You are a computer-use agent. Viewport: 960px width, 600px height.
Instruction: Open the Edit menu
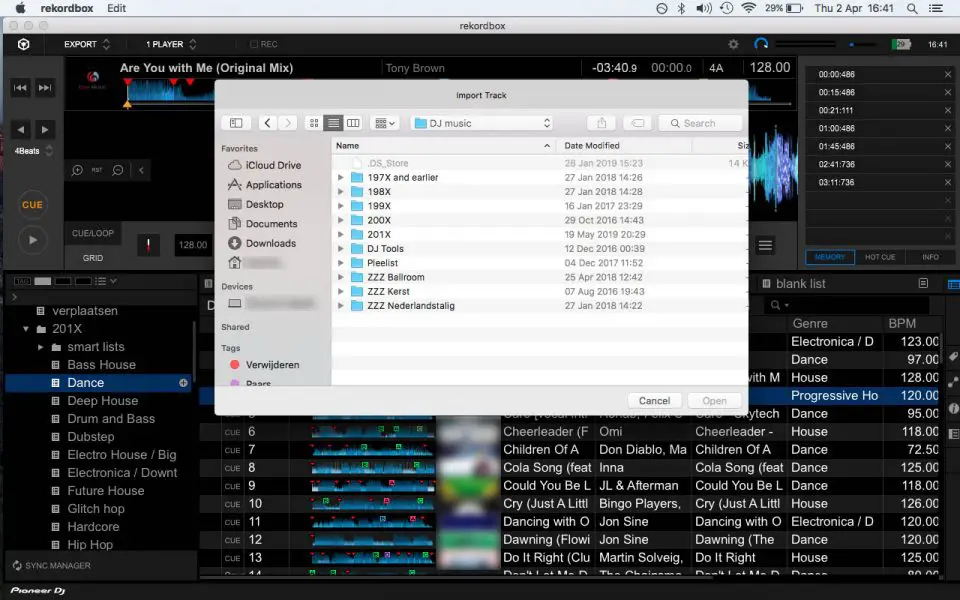point(116,8)
